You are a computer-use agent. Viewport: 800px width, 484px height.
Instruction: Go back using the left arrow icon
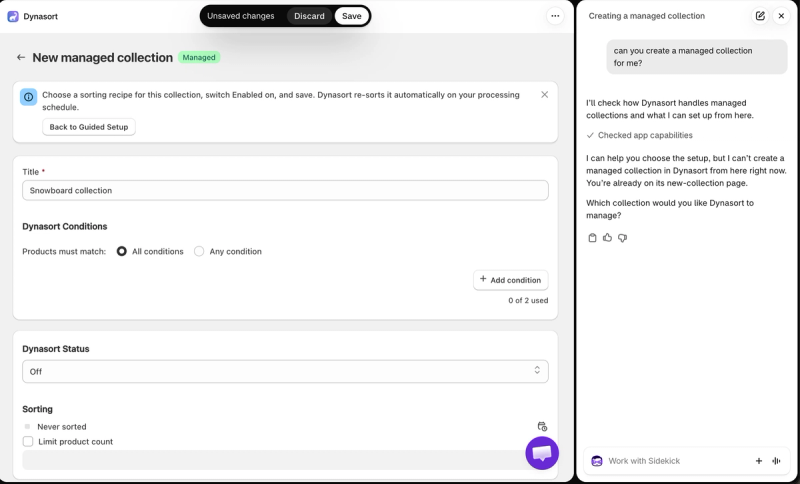tap(21, 58)
